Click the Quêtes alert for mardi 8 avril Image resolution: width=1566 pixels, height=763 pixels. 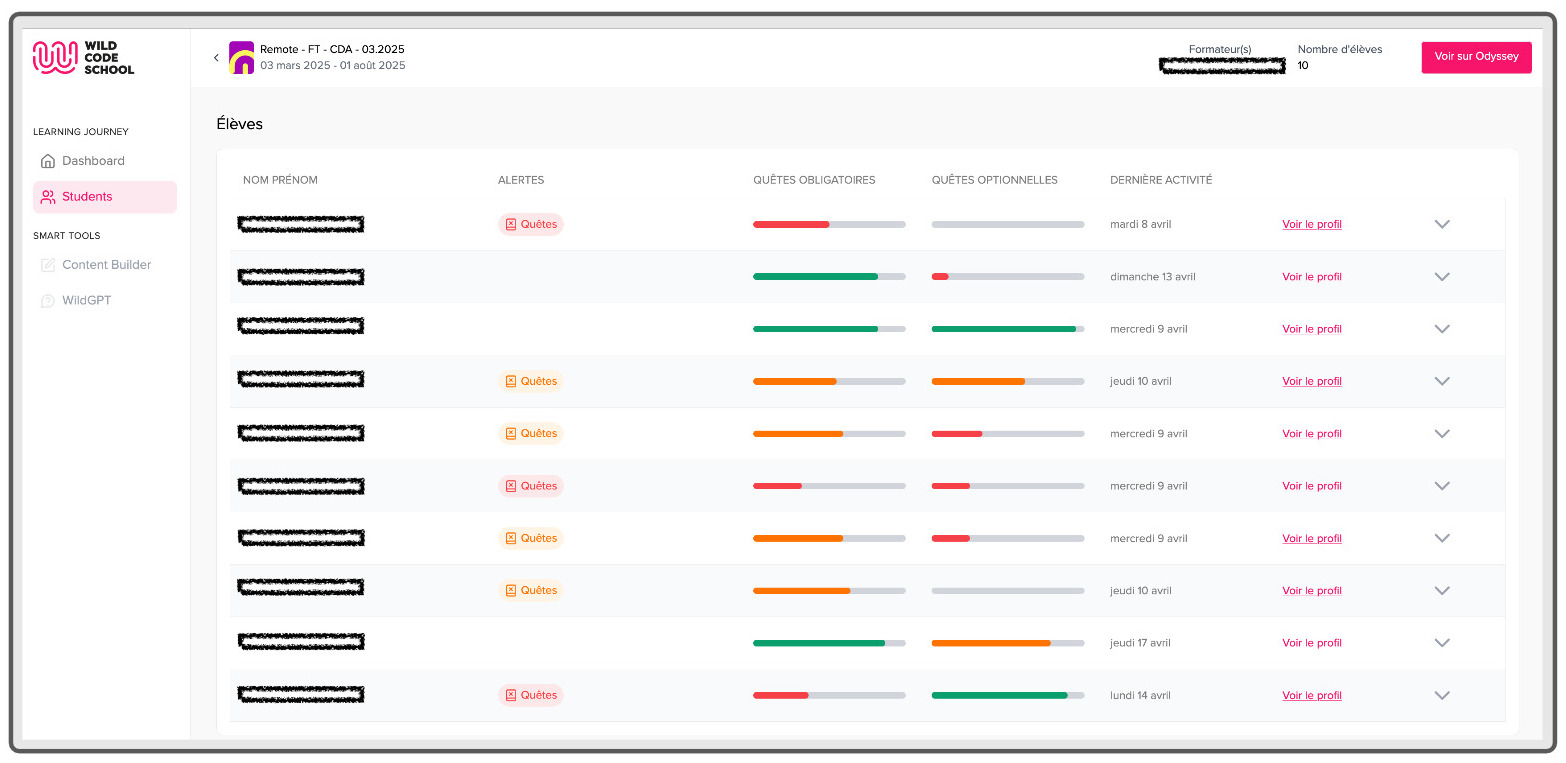click(531, 224)
